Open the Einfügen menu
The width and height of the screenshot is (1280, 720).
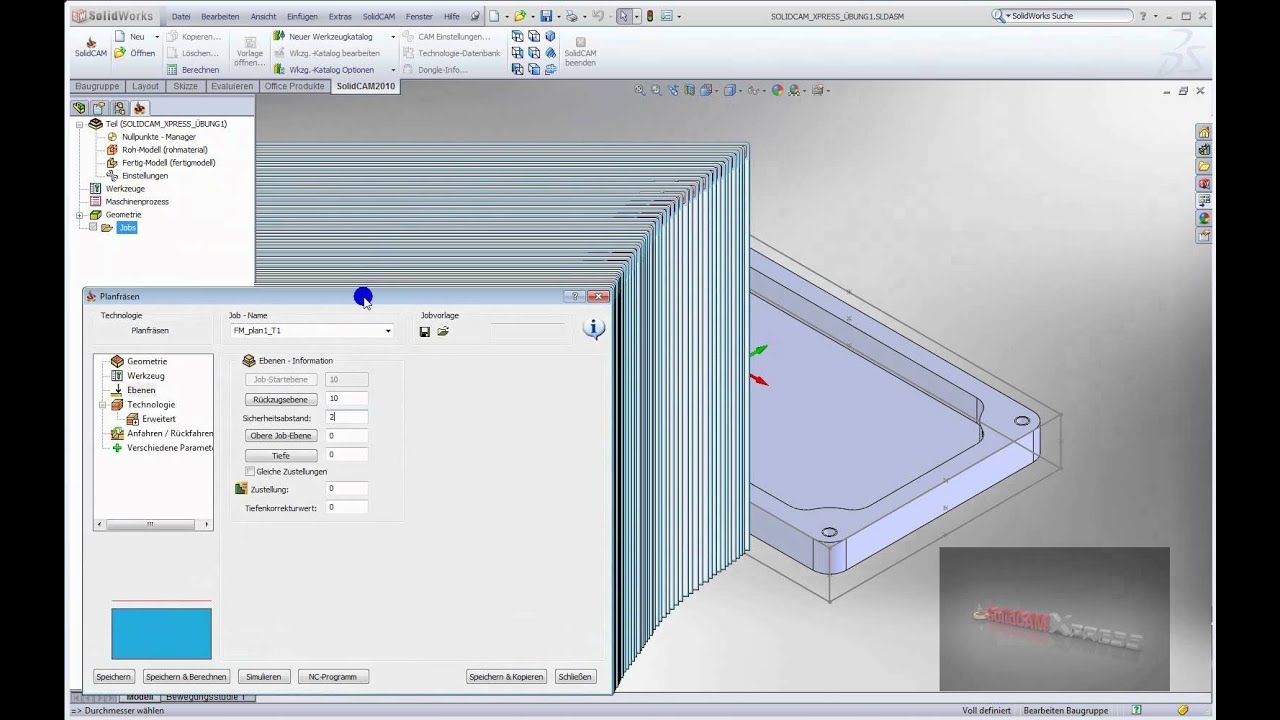pos(302,17)
